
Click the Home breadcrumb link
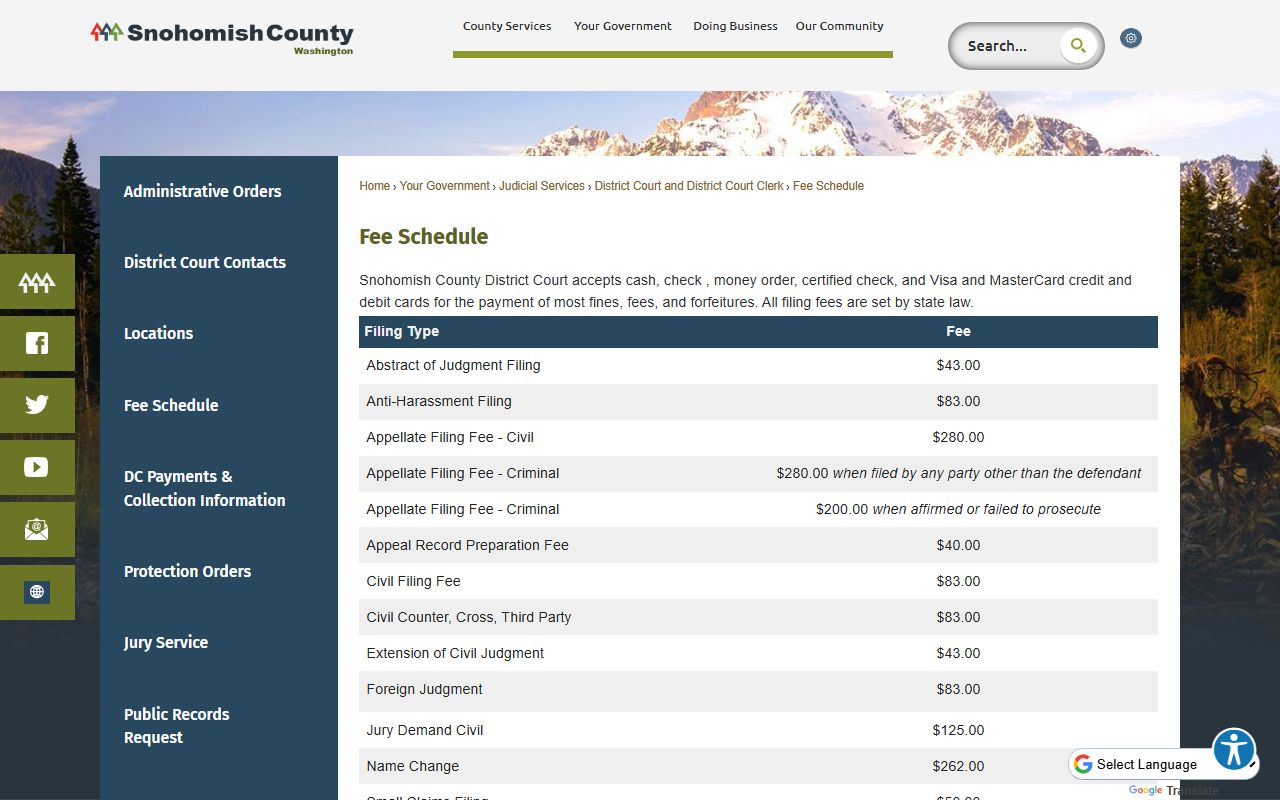point(375,186)
